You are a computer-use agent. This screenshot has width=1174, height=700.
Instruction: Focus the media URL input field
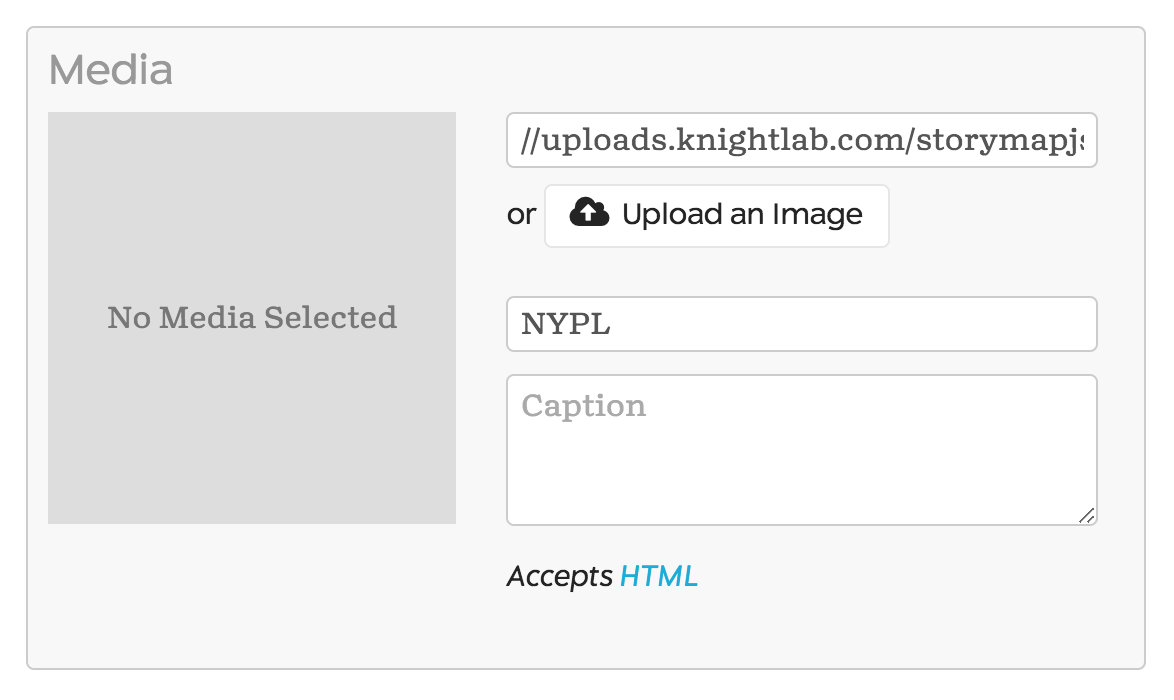[x=801, y=141]
